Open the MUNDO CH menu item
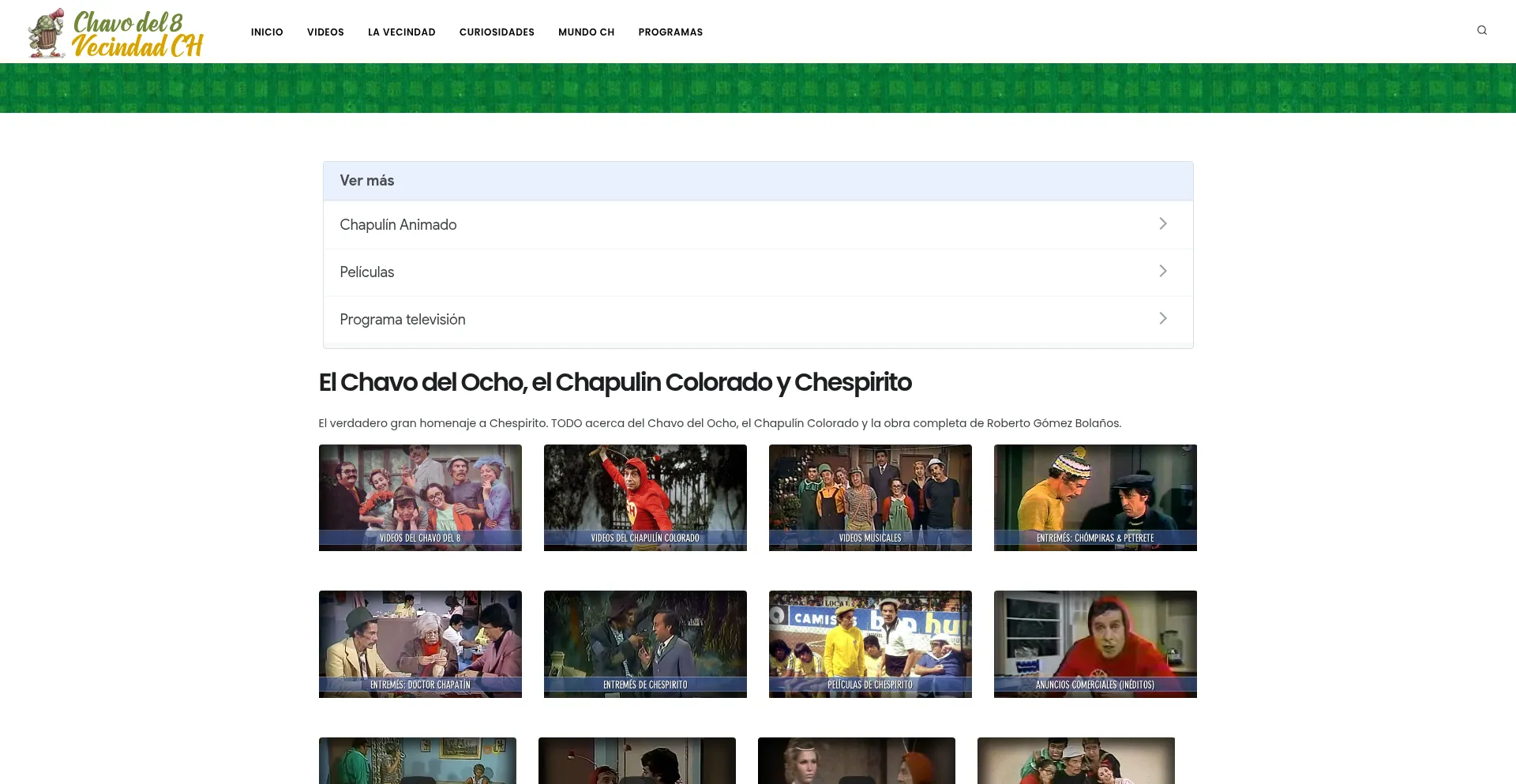 point(587,32)
